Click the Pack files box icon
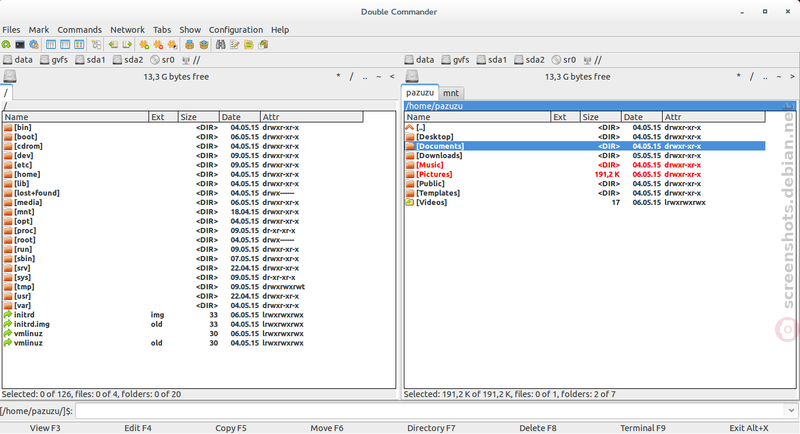The image size is (800, 434). point(189,45)
